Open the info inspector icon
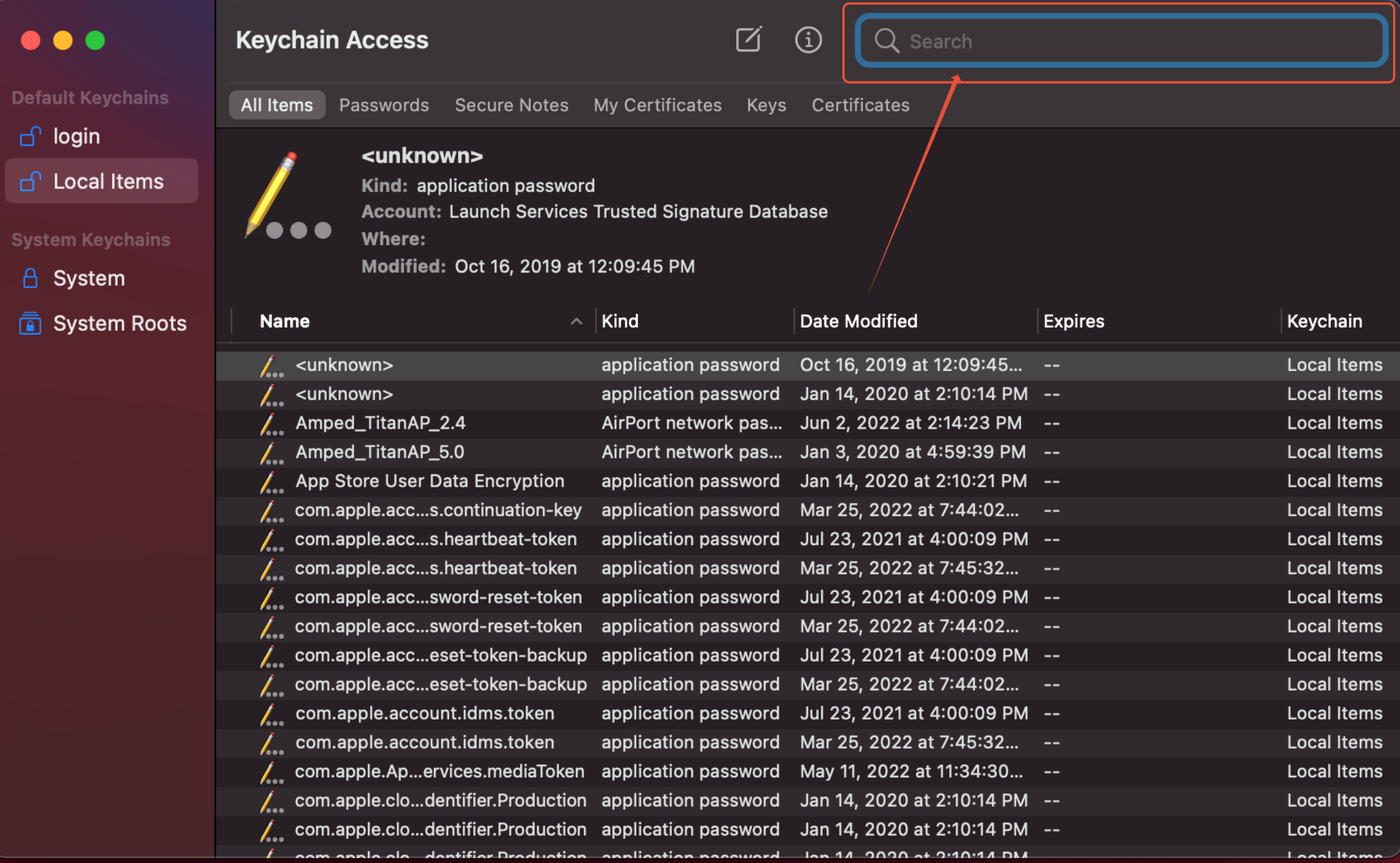 coord(808,40)
